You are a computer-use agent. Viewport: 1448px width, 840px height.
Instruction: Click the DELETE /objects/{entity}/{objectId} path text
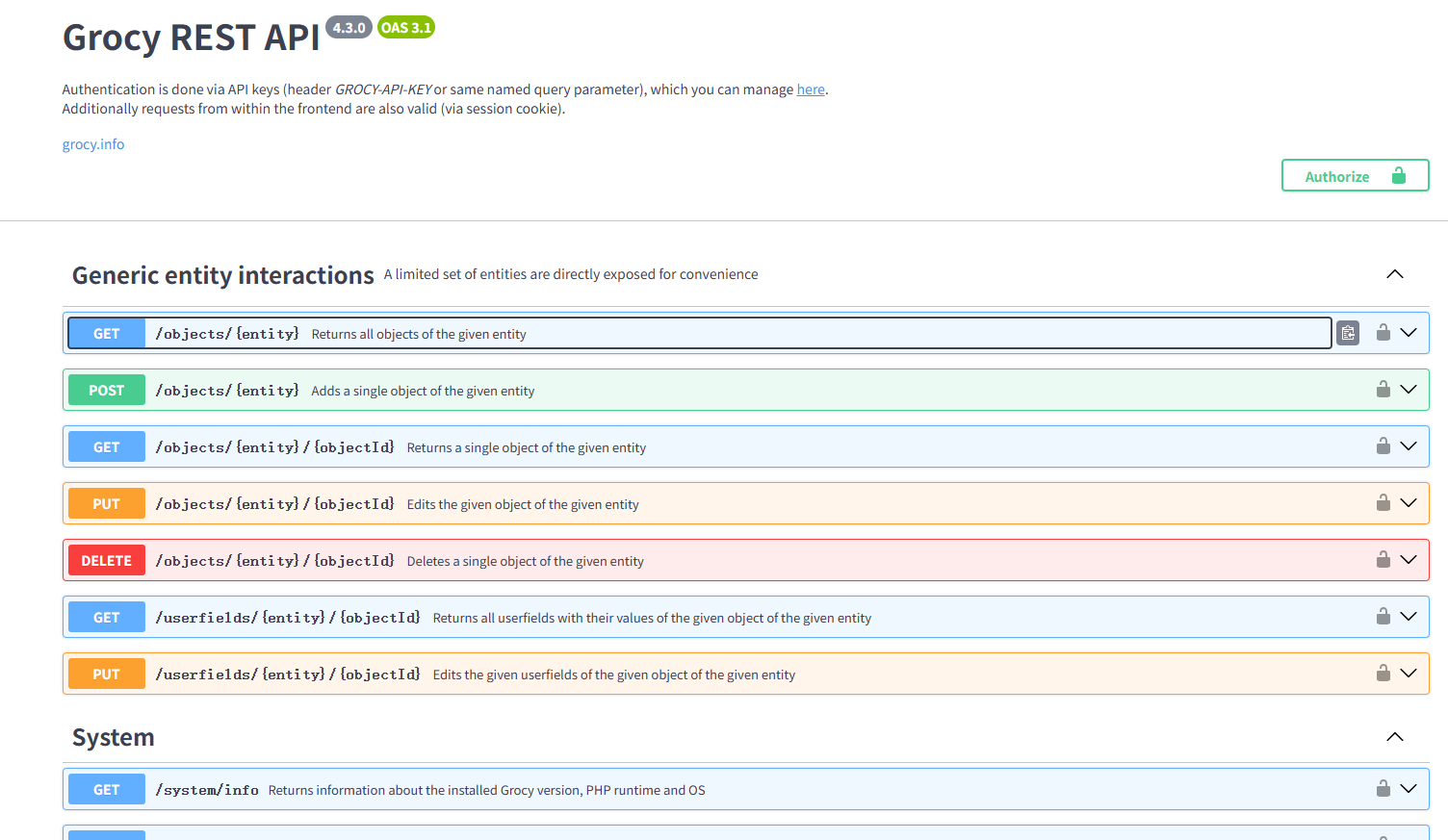pyautogui.click(x=275, y=561)
